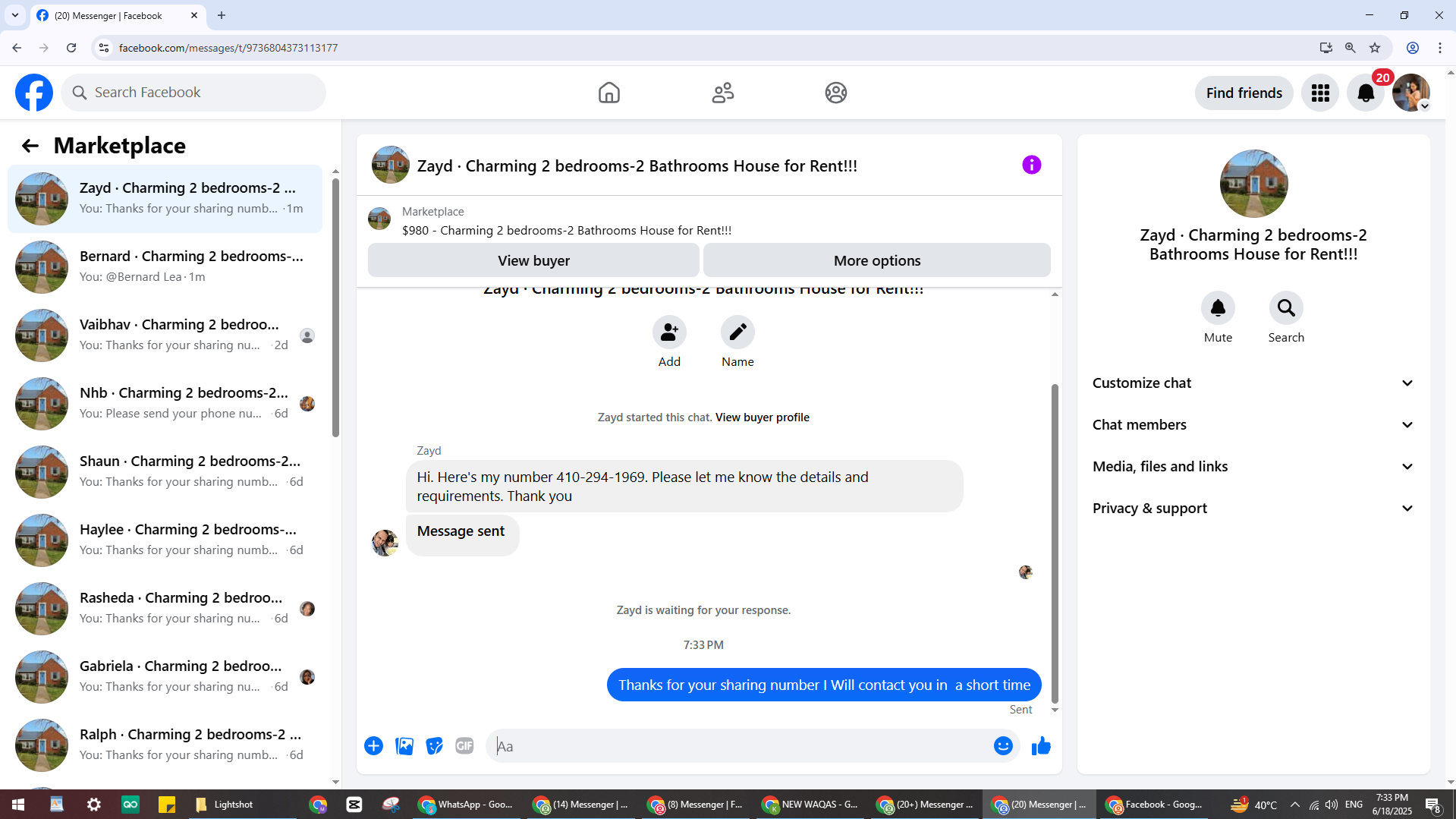Show hidden system tray icons
This screenshot has height=819, width=1456.
click(x=1295, y=805)
